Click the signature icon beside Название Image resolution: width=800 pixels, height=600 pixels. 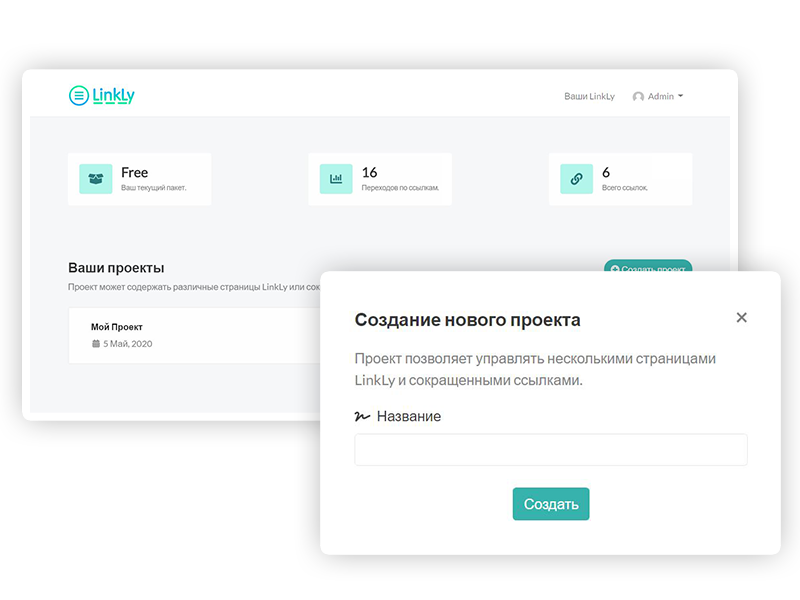pos(362,416)
